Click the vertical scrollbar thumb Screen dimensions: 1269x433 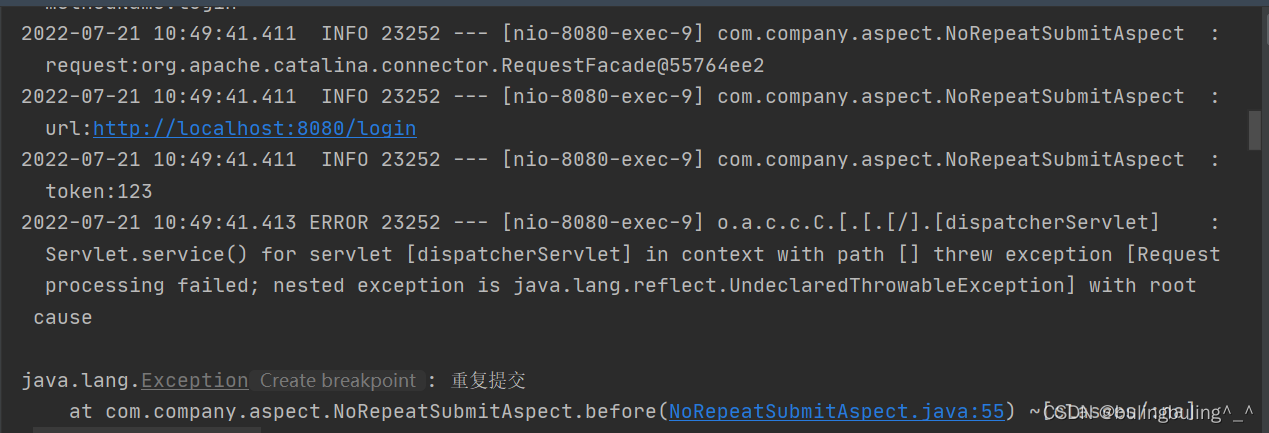click(1254, 131)
